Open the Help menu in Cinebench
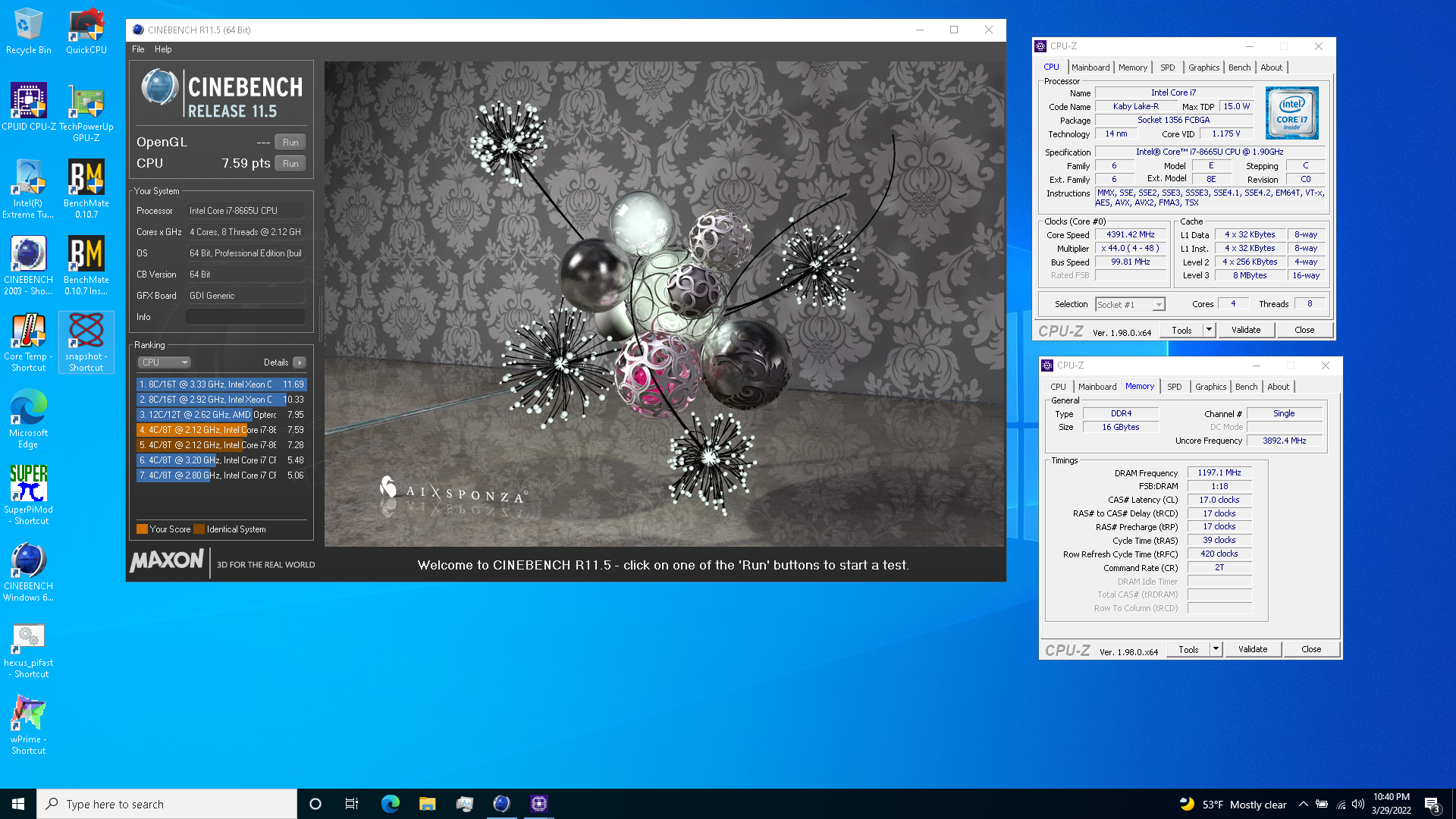This screenshot has width=1456, height=819. click(163, 49)
